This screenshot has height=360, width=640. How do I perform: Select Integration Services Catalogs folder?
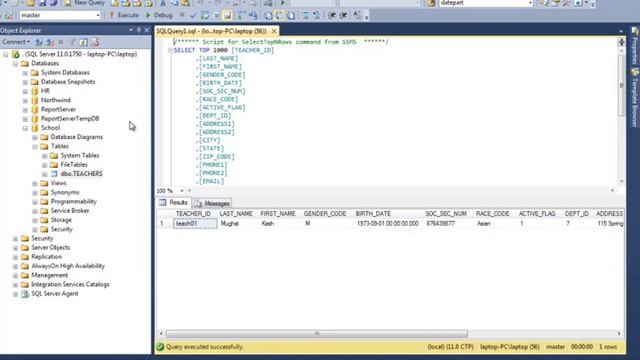click(70, 284)
